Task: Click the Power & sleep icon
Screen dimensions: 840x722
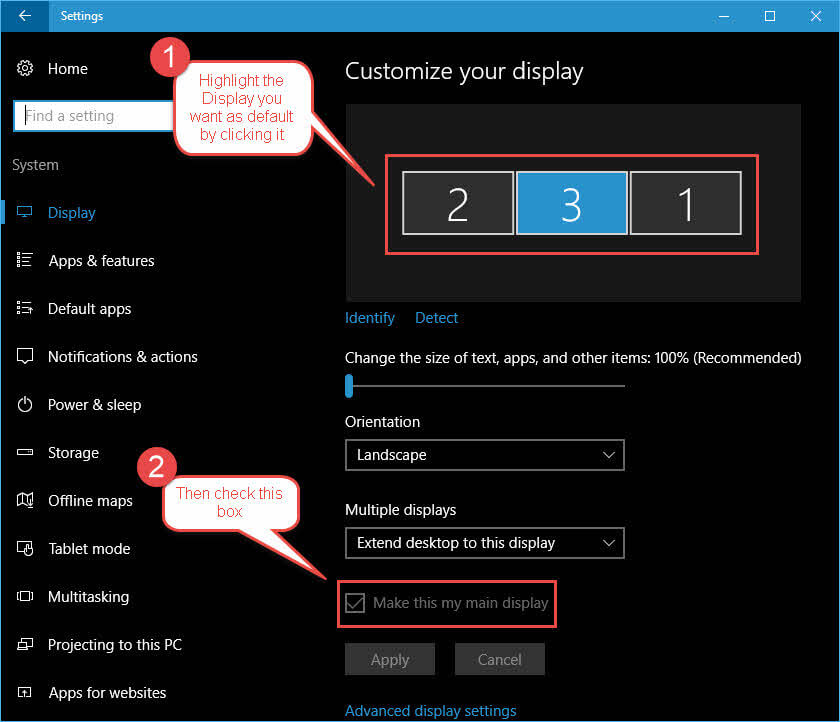Action: point(24,404)
